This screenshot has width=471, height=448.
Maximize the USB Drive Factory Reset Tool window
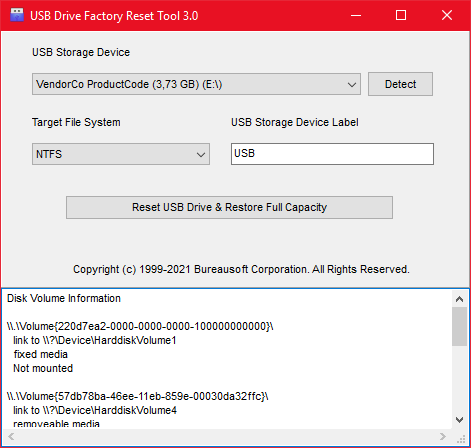click(x=401, y=15)
